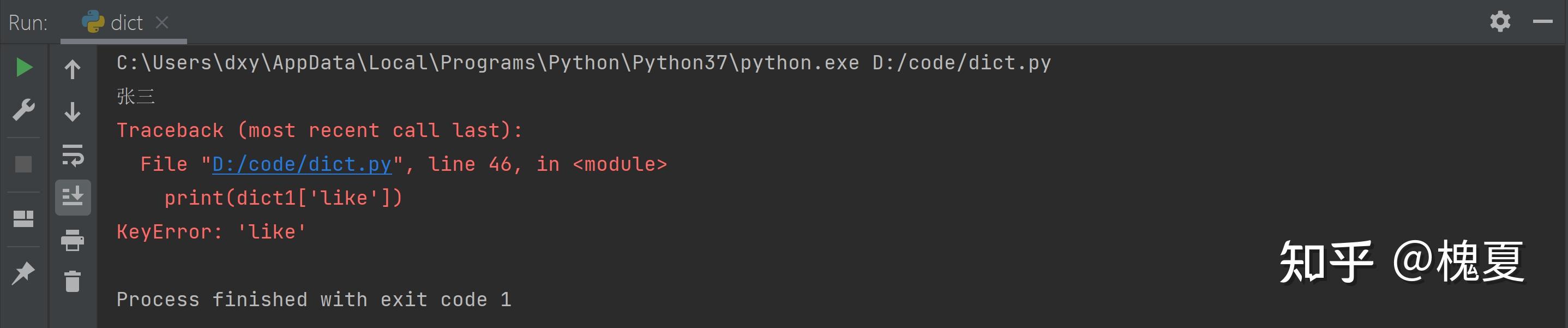Image resolution: width=1568 pixels, height=328 pixels.
Task: Rerun the dict script
Action: click(25, 67)
